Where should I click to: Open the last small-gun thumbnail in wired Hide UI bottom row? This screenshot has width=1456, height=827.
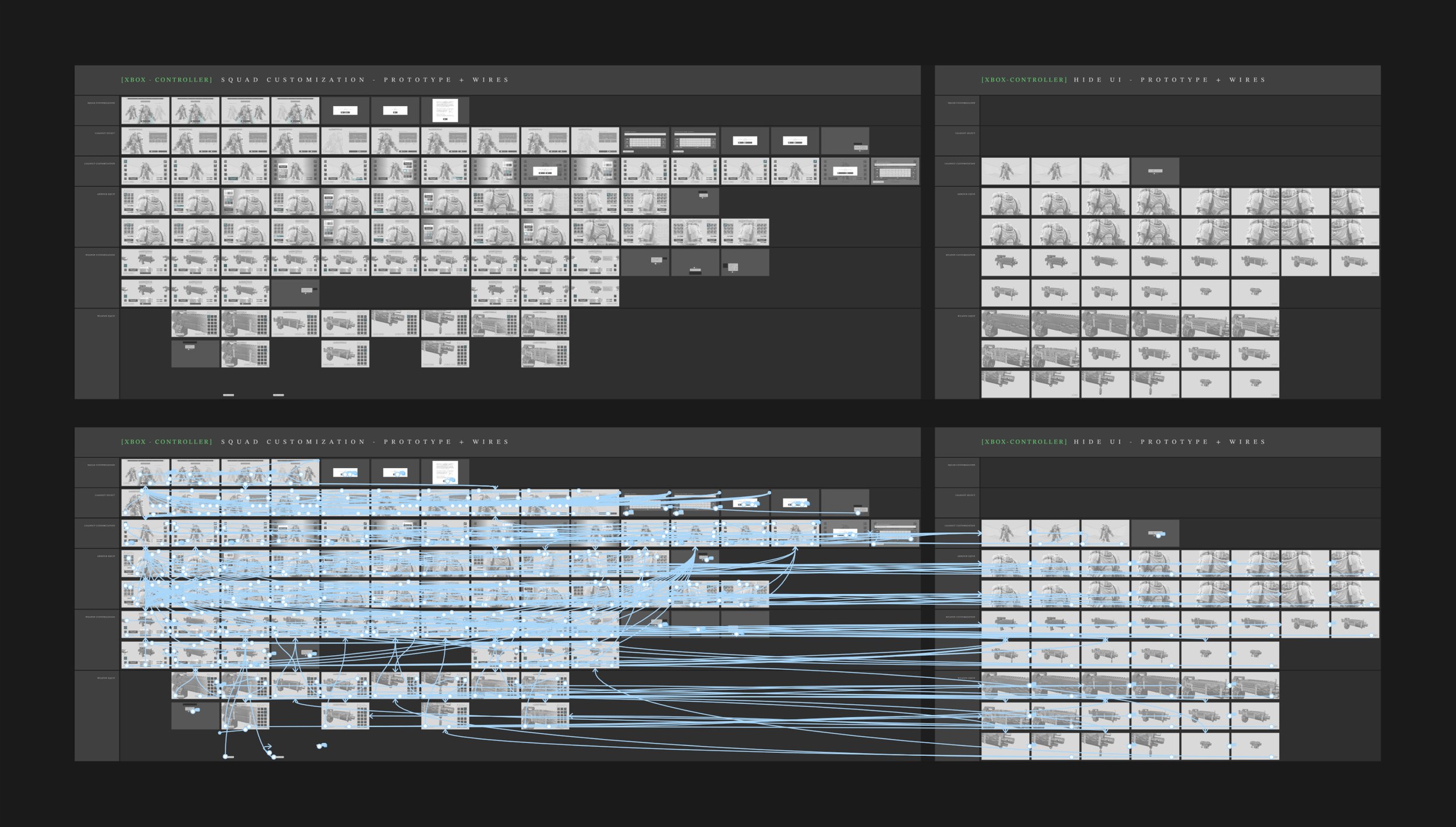coord(1254,746)
